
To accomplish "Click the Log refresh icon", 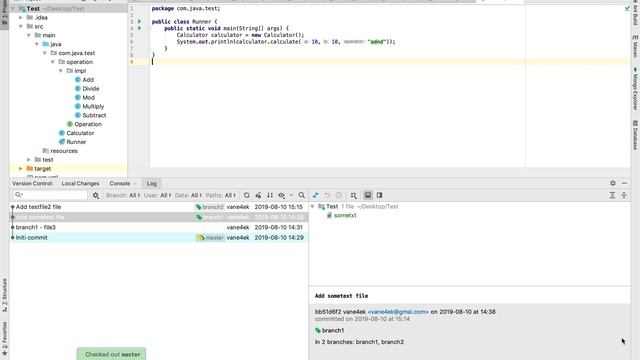I will pos(247,196).
